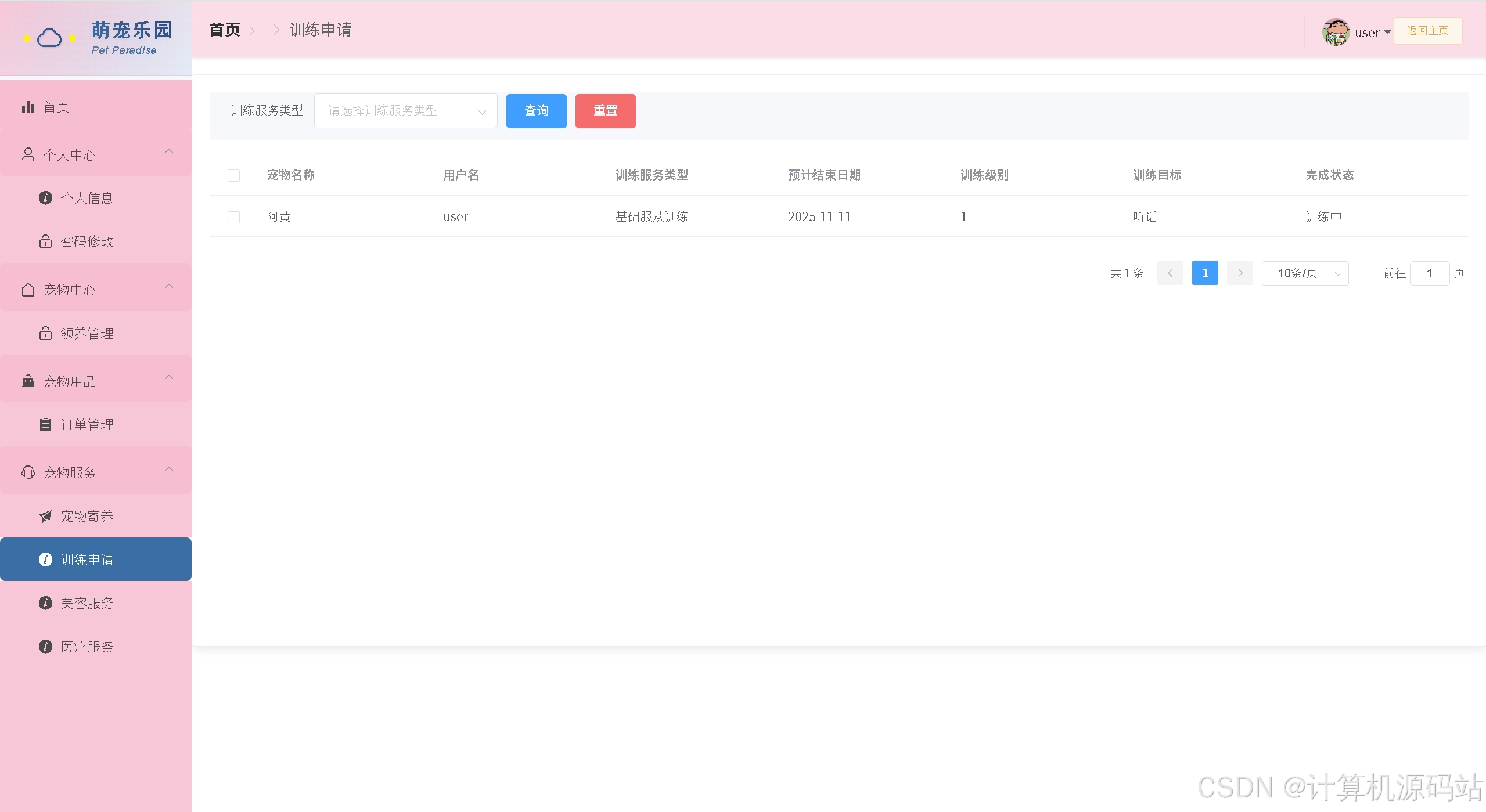Click the cloud logo of 萌宠乐园
This screenshot has height=812, width=1486.
(49, 38)
